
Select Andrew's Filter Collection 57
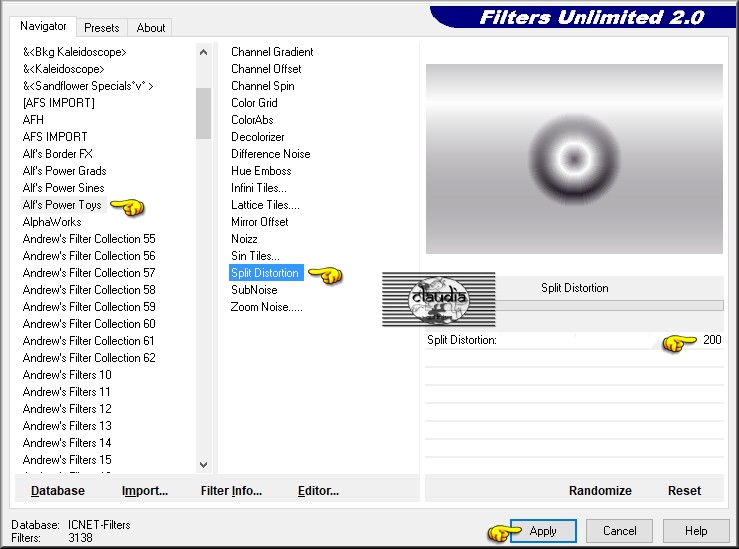pyautogui.click(x=89, y=273)
